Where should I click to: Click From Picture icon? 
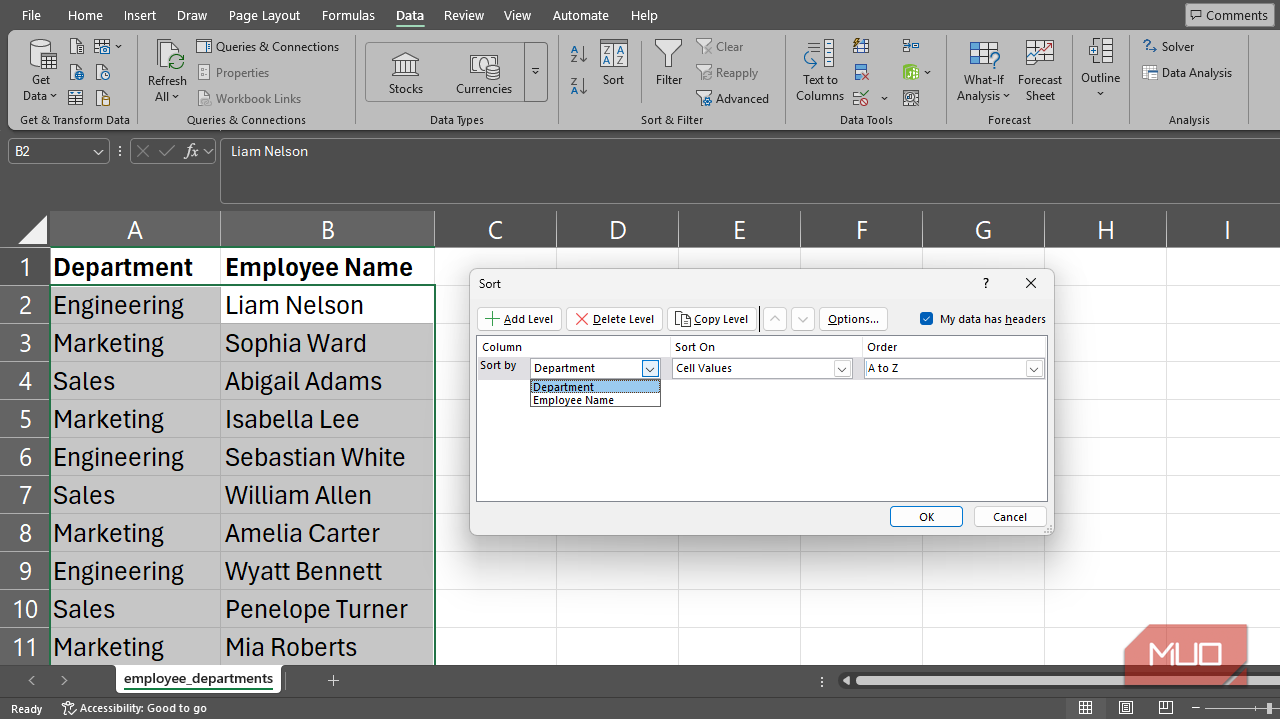click(105, 47)
